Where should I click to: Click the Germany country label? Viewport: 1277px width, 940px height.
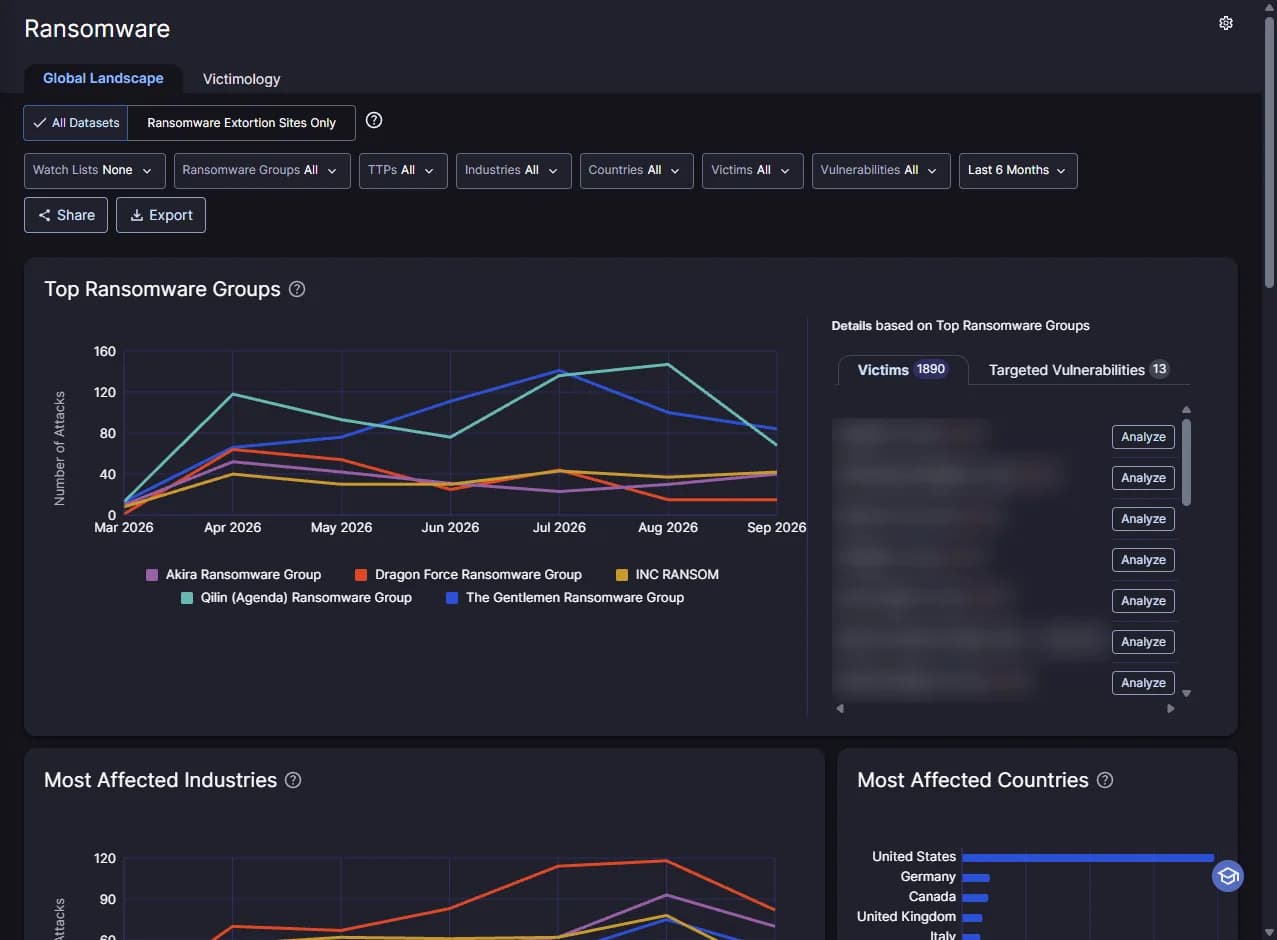(928, 877)
